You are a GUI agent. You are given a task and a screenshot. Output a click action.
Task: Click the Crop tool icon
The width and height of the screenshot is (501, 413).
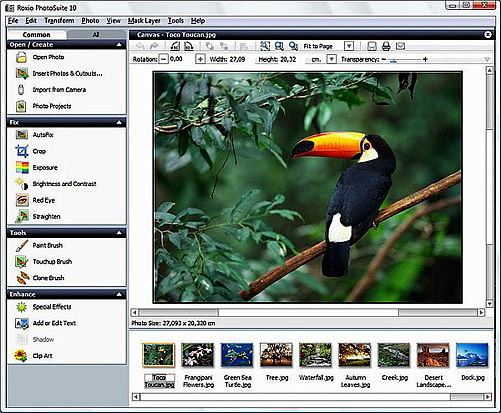coord(22,151)
